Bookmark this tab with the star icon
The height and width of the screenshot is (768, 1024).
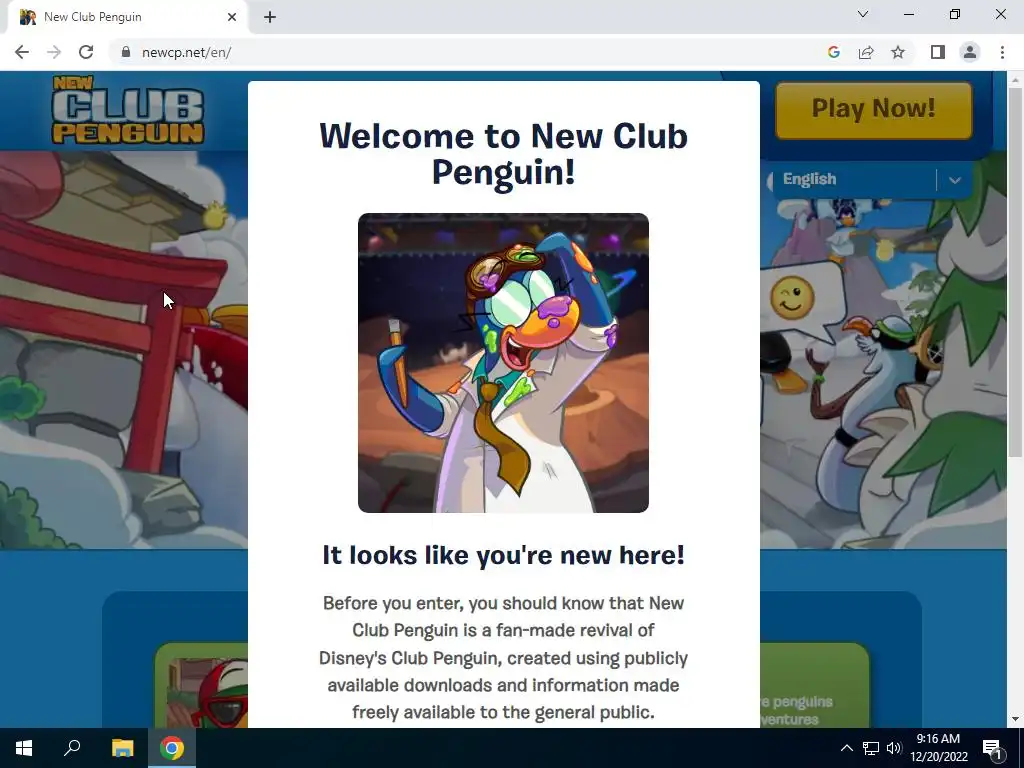[898, 52]
